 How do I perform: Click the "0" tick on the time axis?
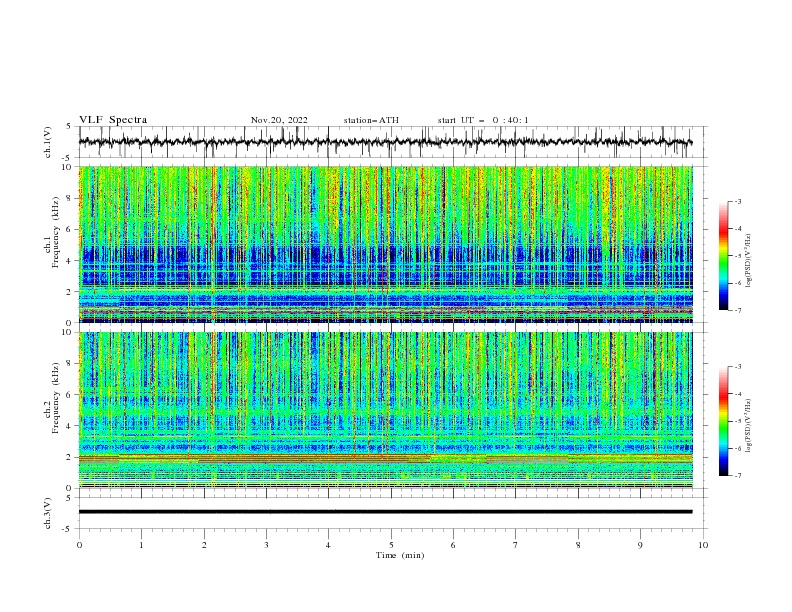(79, 545)
